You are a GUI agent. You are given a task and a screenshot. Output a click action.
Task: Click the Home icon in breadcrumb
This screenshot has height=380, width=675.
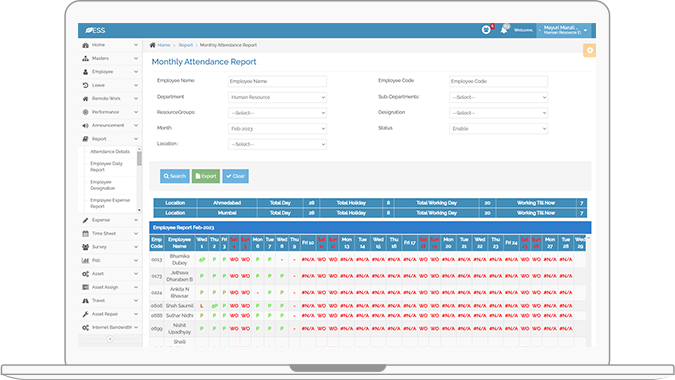[152, 45]
